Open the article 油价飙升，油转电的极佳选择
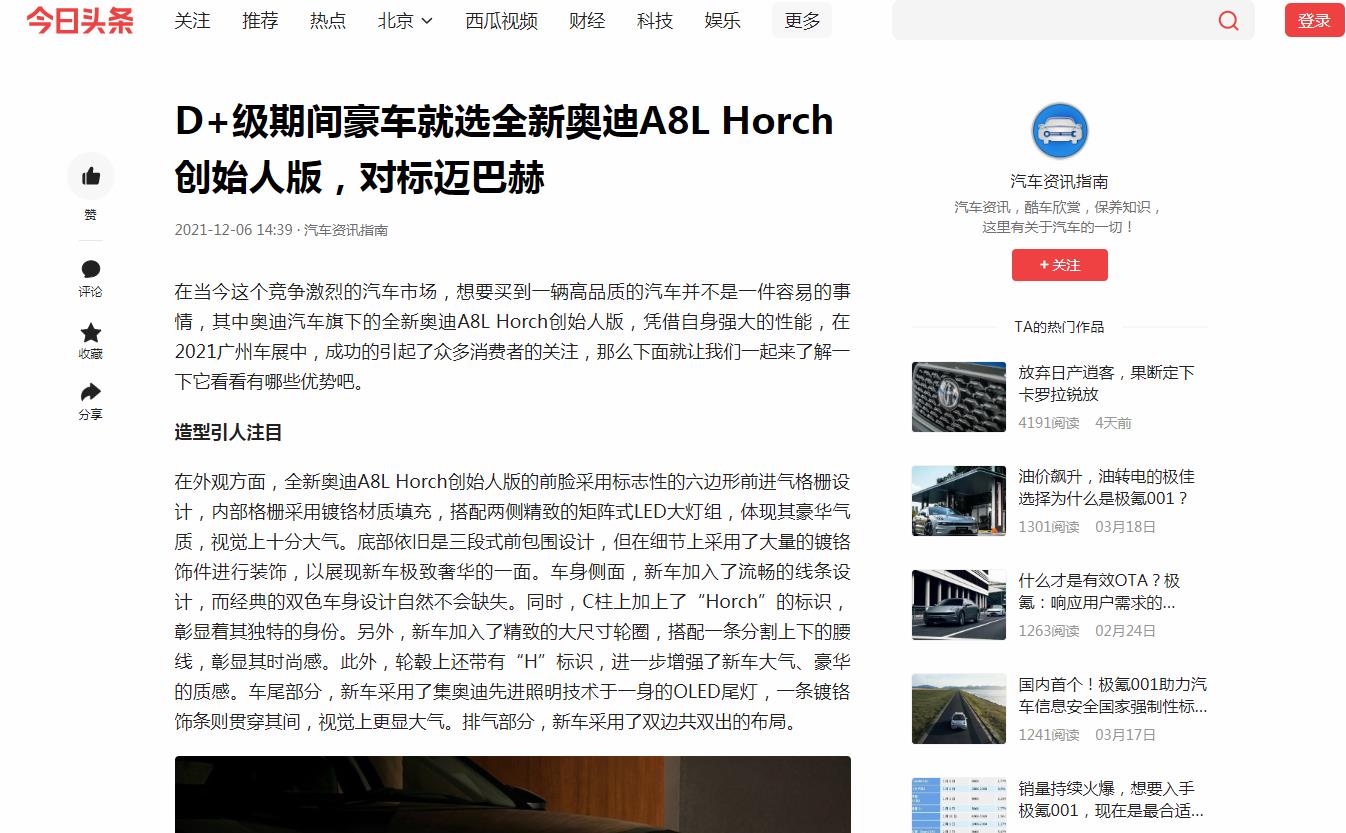 coord(1106,487)
